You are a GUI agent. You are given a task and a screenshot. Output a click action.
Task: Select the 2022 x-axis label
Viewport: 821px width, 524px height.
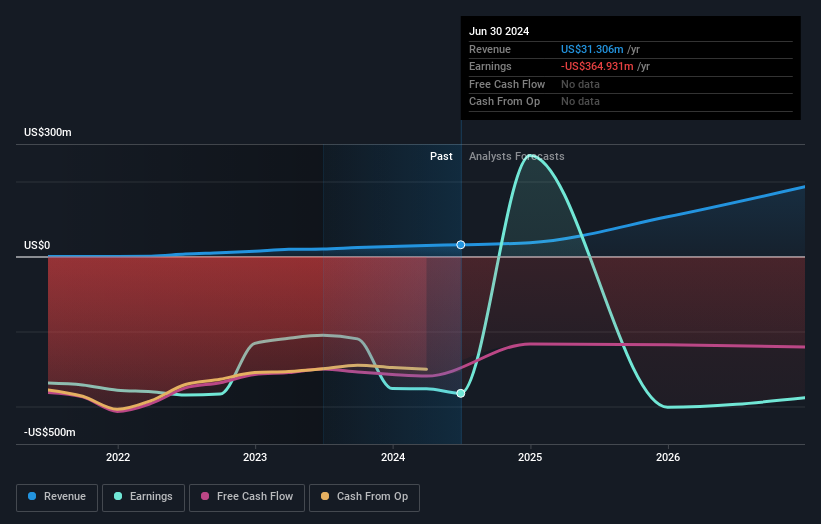(x=118, y=457)
